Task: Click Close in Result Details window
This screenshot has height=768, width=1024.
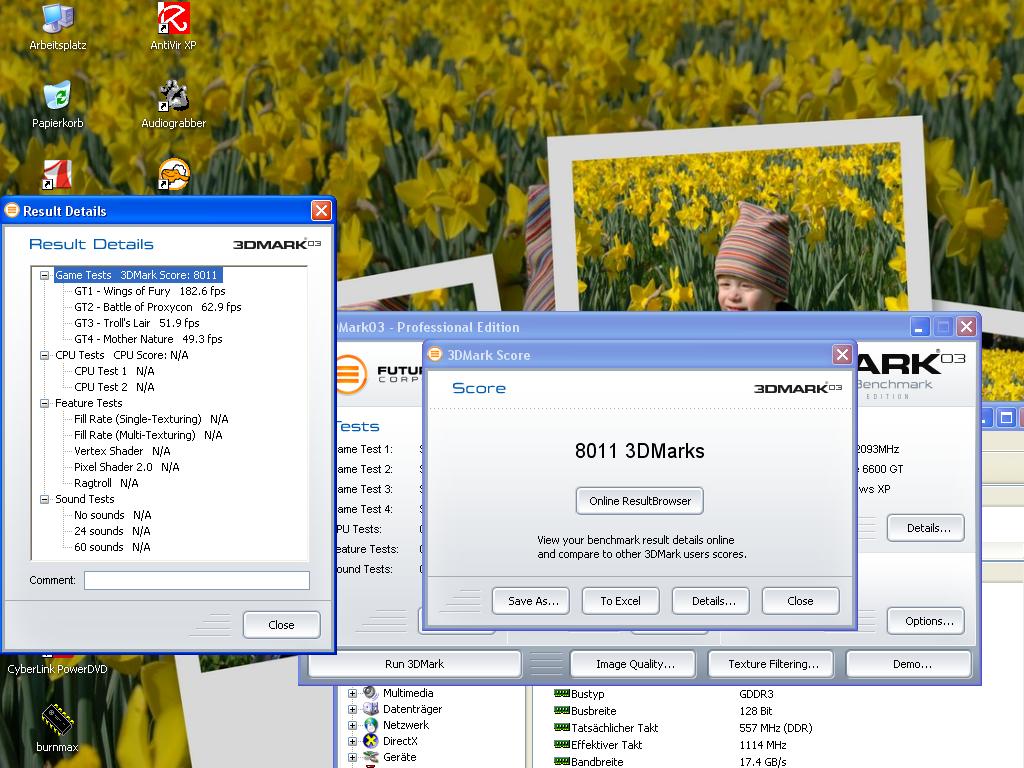Action: point(281,625)
